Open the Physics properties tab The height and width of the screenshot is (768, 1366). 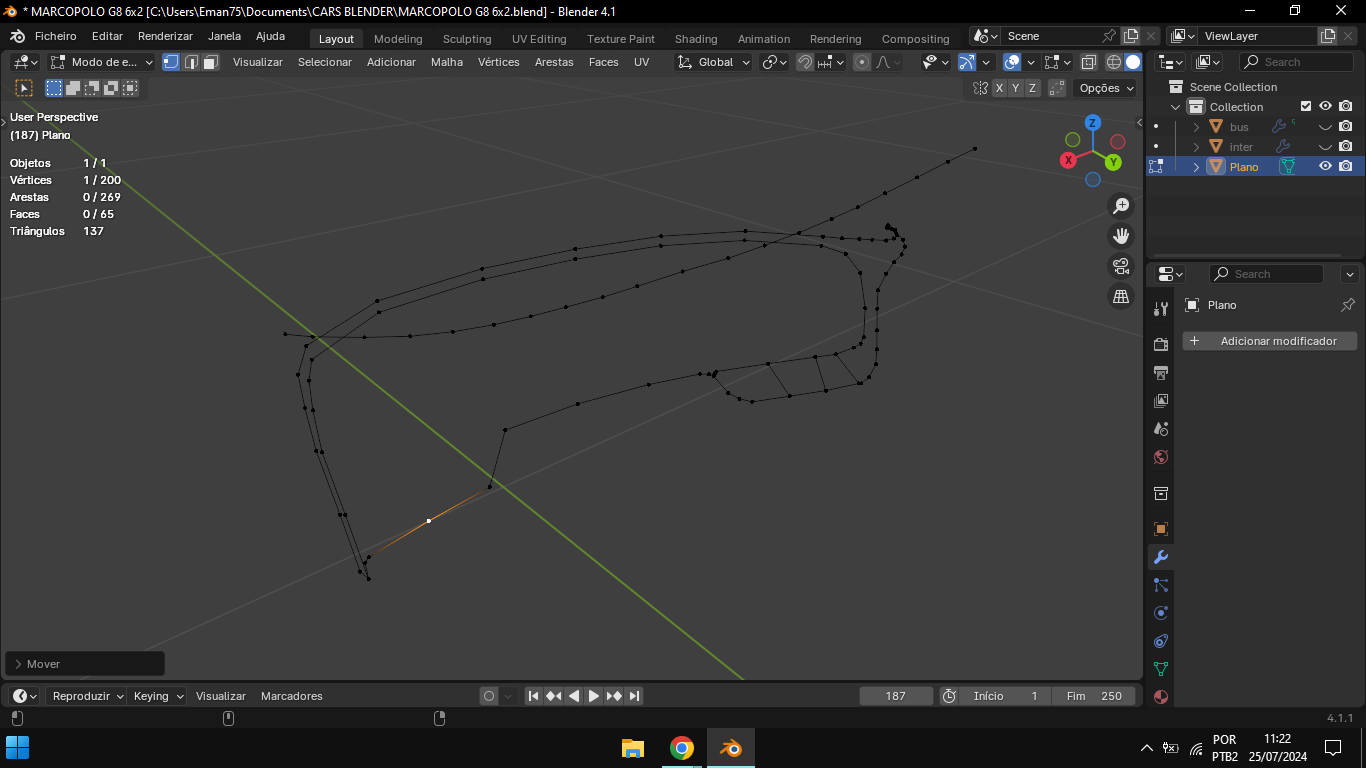click(x=1161, y=613)
